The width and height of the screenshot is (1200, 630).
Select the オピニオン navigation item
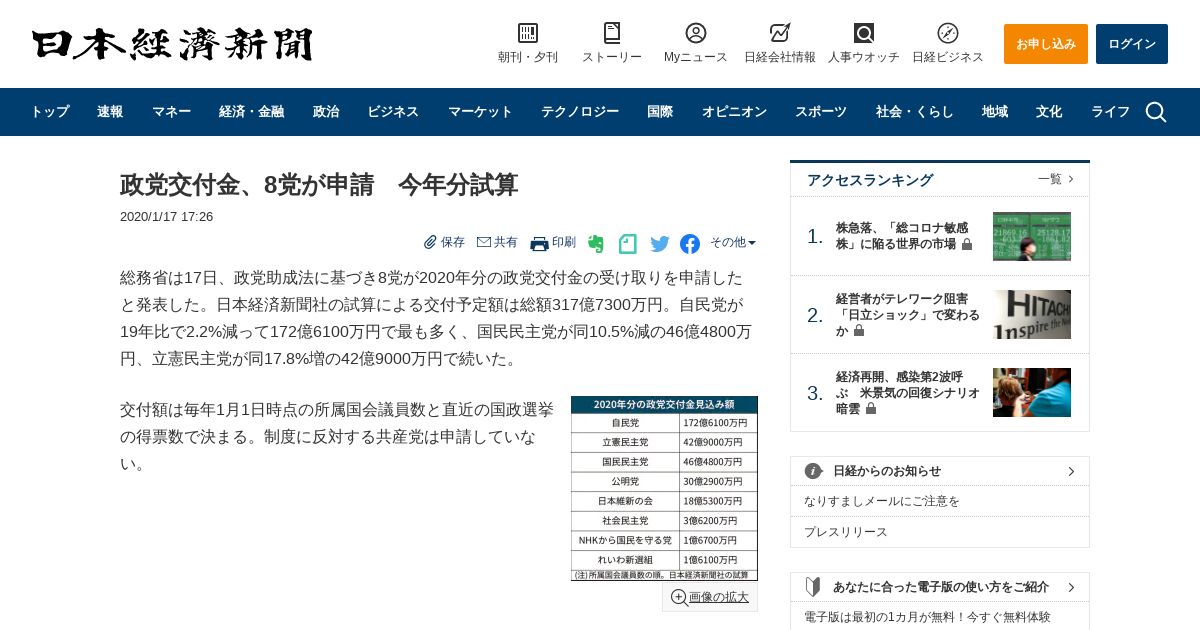[x=734, y=112]
